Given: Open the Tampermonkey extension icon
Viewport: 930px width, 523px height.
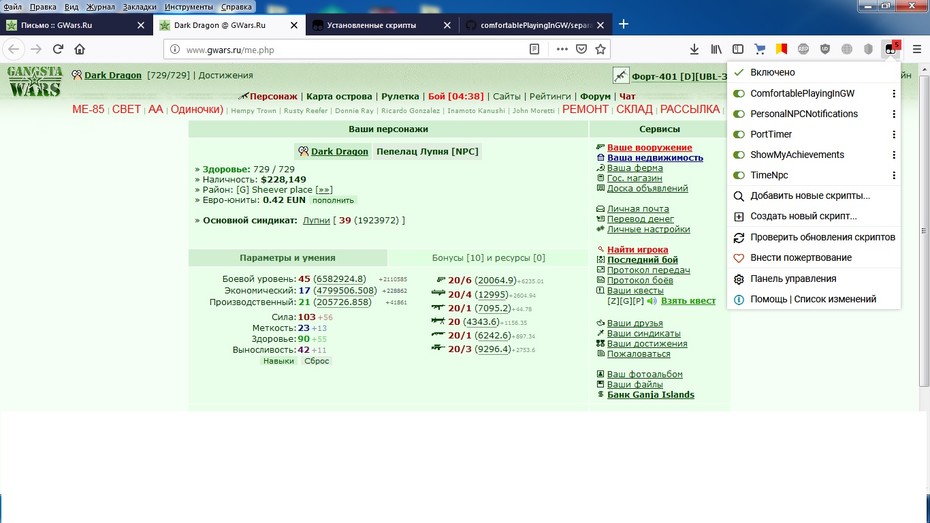Looking at the screenshot, I should [x=891, y=49].
